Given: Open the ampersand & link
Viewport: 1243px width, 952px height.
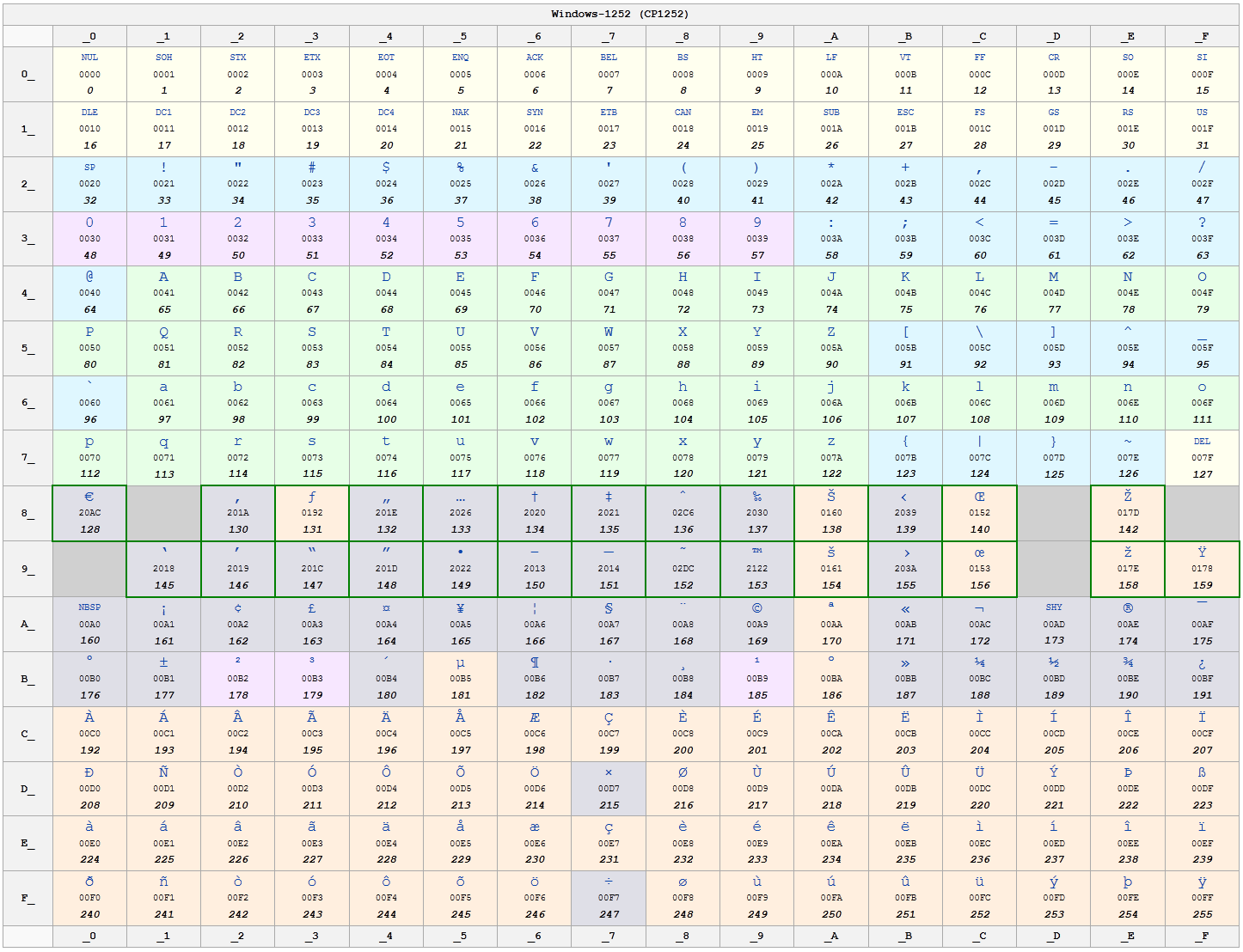Looking at the screenshot, I should point(535,168).
